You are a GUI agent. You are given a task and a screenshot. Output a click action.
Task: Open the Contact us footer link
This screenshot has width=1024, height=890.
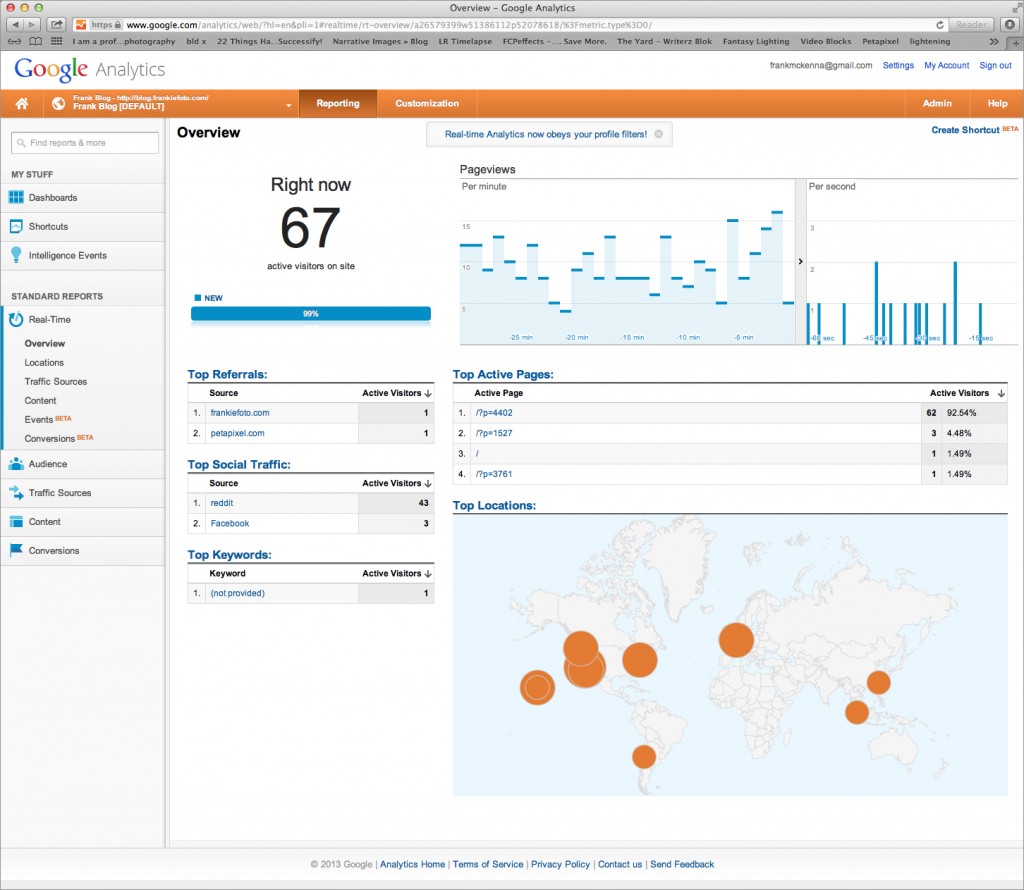(x=620, y=864)
